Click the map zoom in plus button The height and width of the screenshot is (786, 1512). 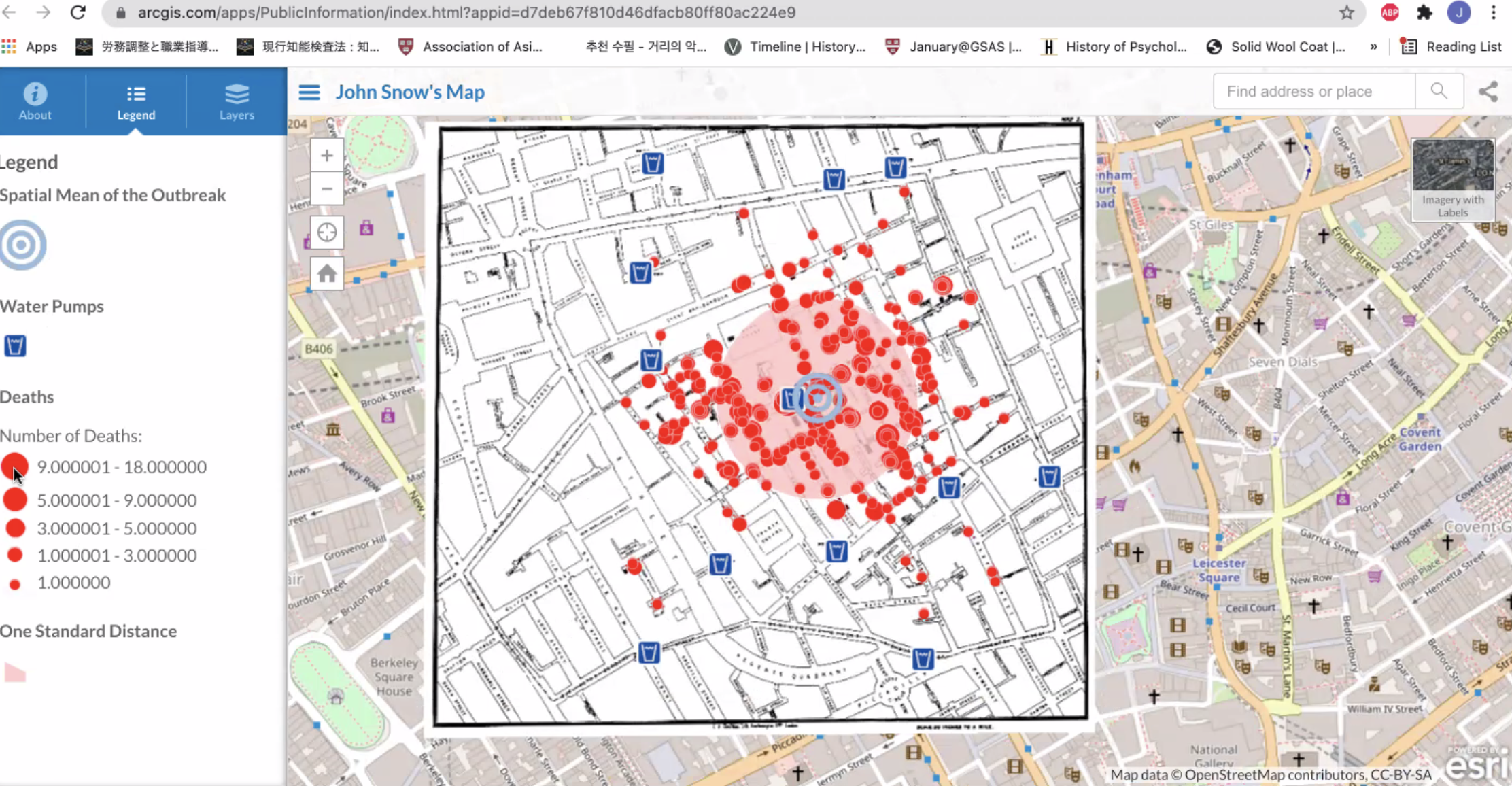tap(326, 156)
